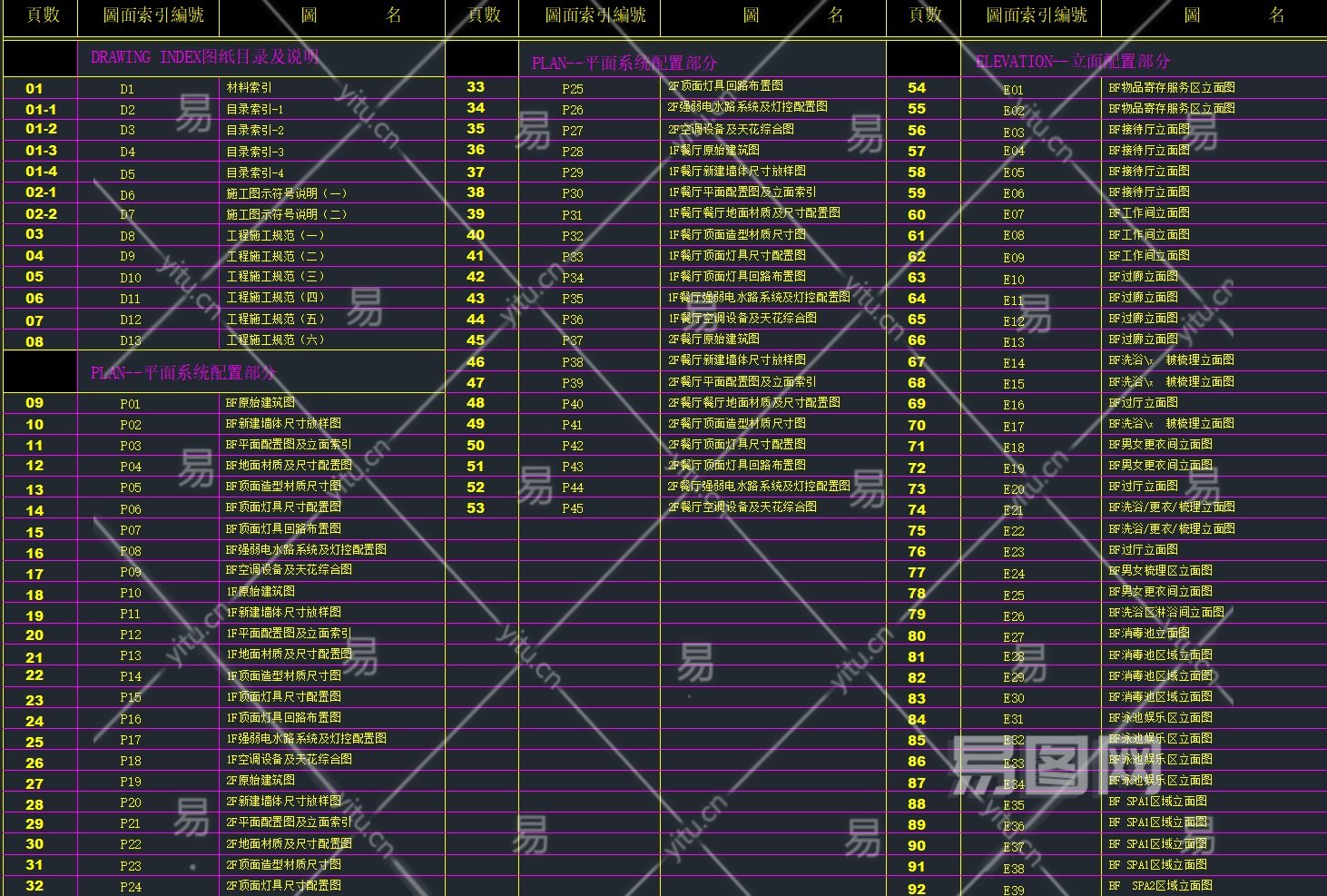Click the page number cell '53'
The height and width of the screenshot is (896, 1327).
coord(476,507)
